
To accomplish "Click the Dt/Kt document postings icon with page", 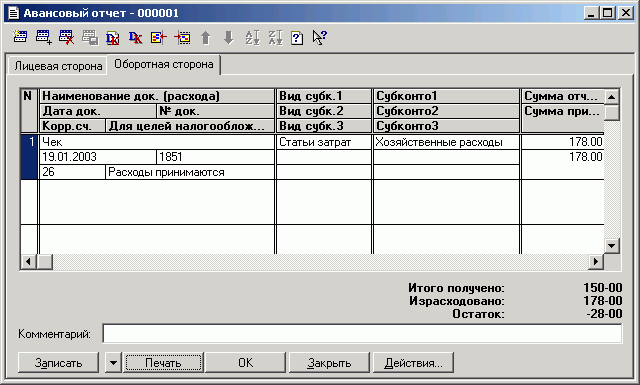I will pos(112,38).
